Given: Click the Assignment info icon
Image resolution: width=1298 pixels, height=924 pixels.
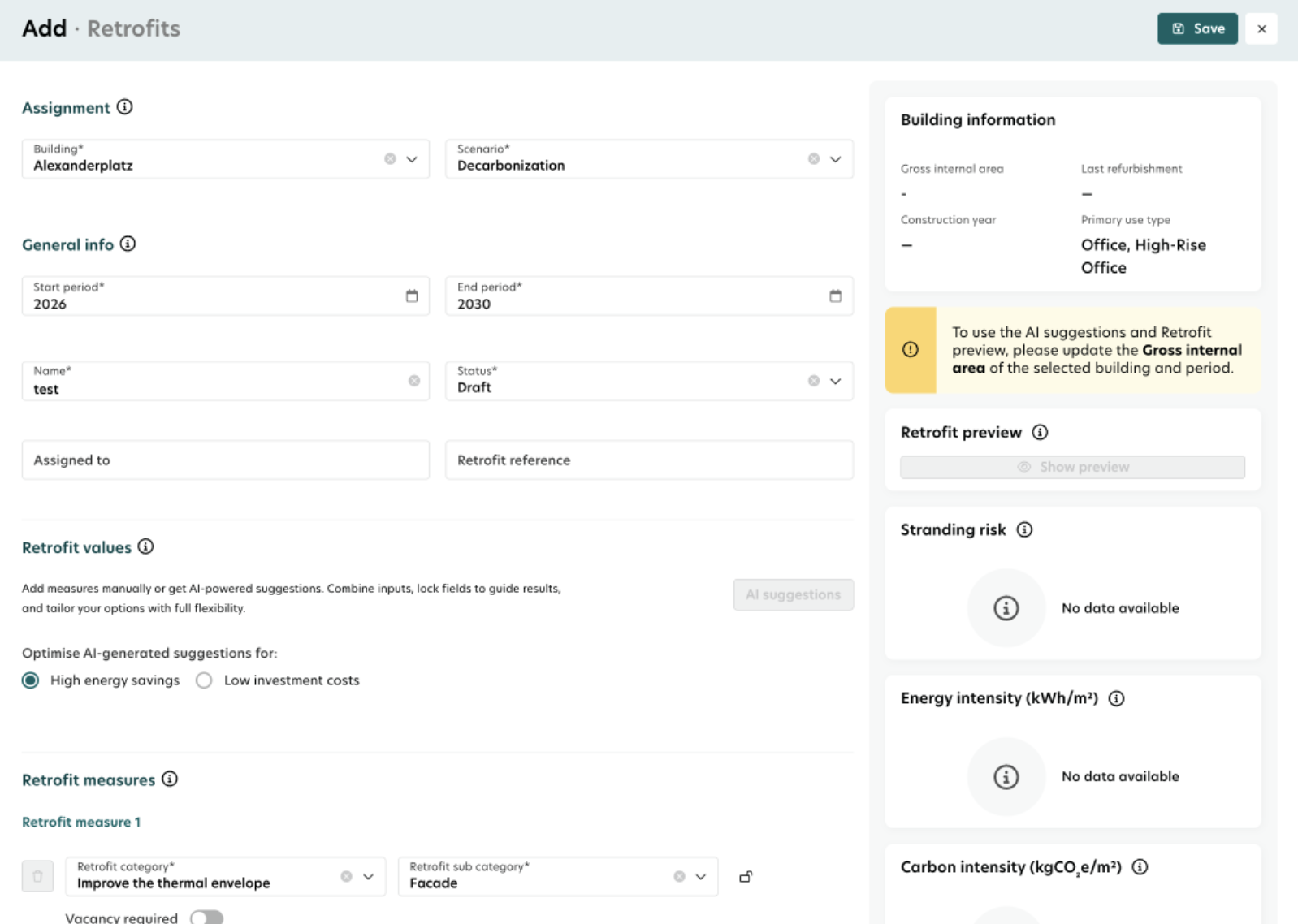Looking at the screenshot, I should [124, 107].
